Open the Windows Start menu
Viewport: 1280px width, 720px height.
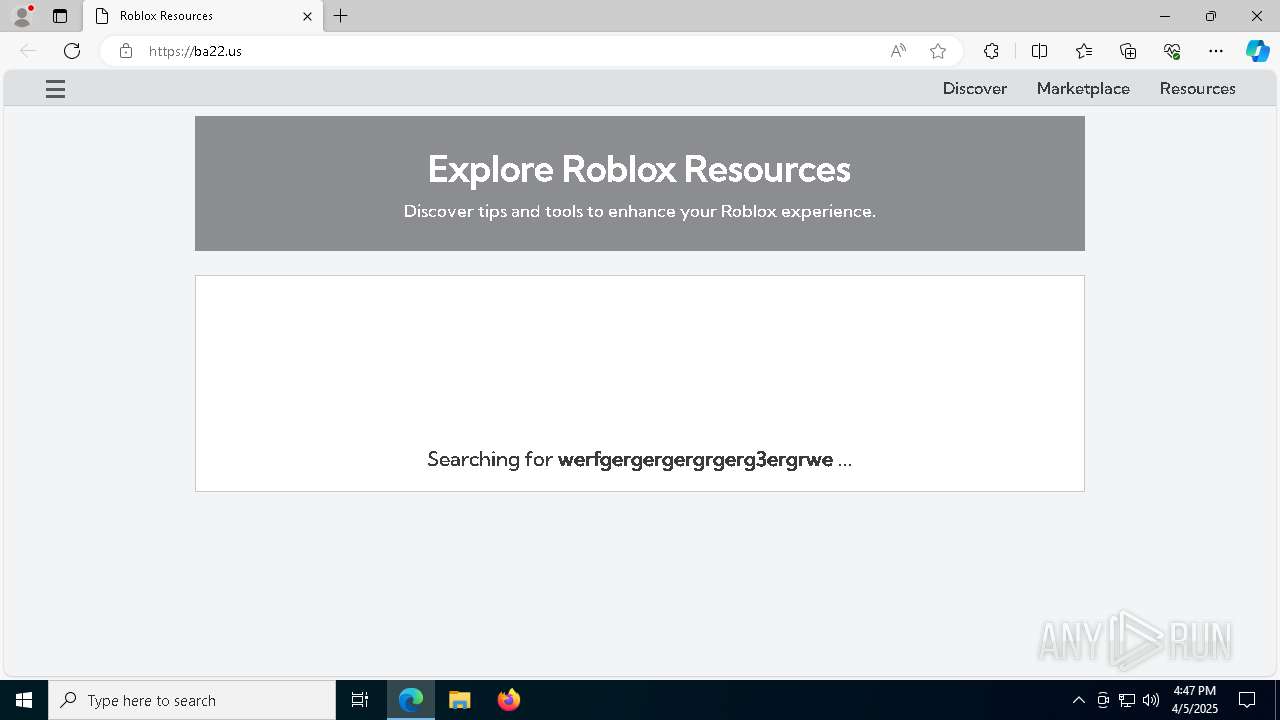pos(24,700)
